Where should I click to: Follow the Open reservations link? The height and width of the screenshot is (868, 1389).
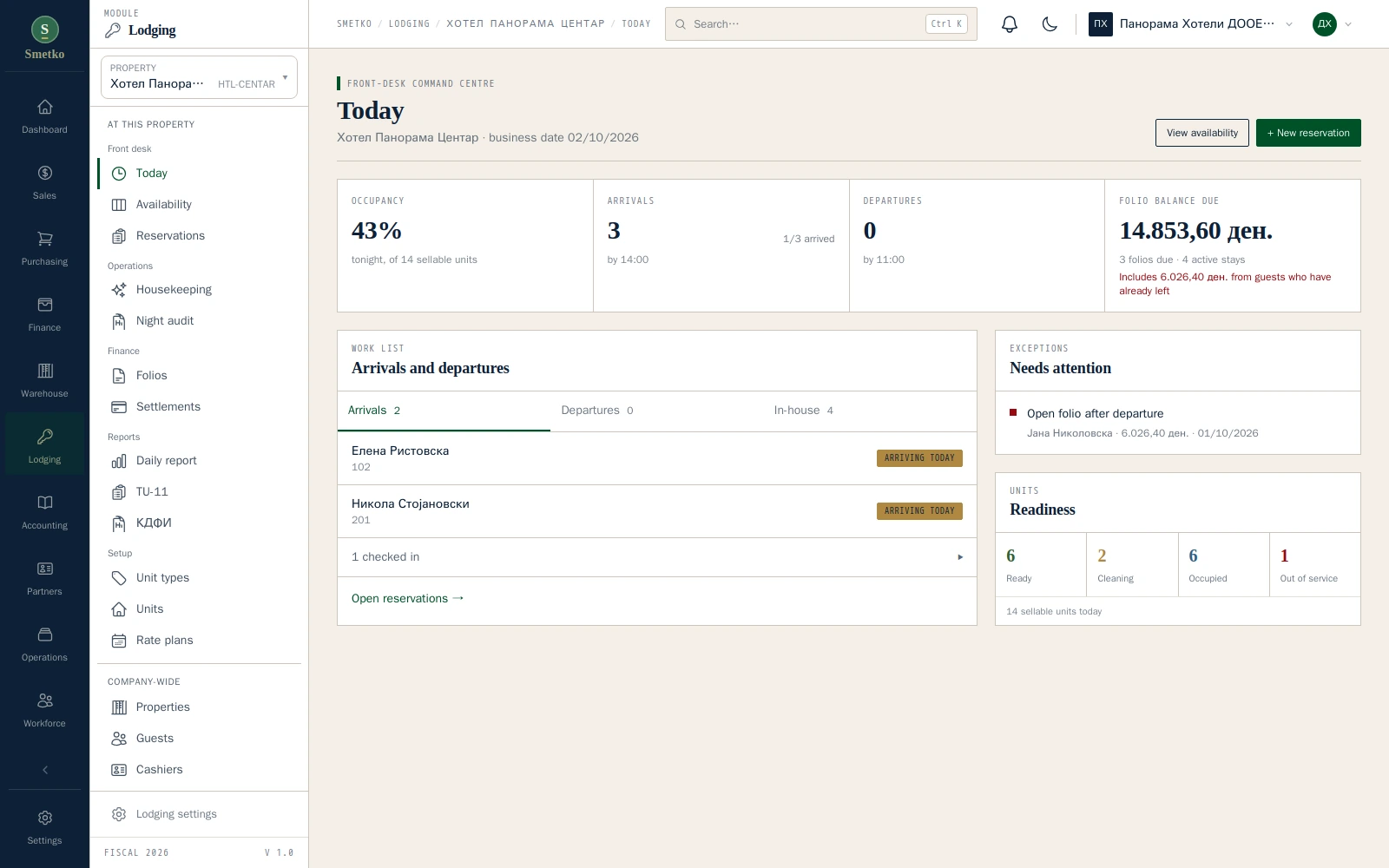(x=408, y=599)
